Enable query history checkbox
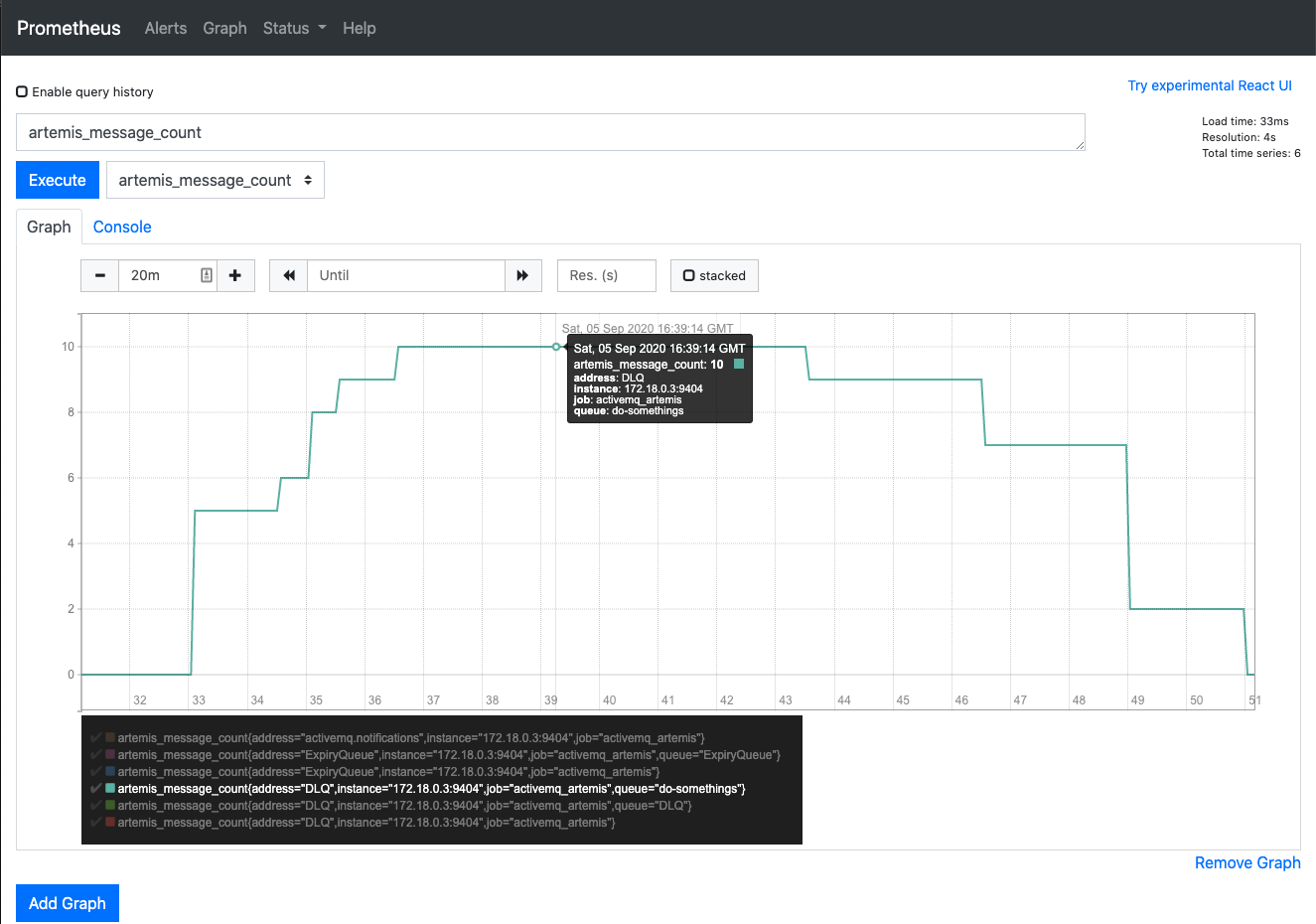The height and width of the screenshot is (924, 1316). 22,91
